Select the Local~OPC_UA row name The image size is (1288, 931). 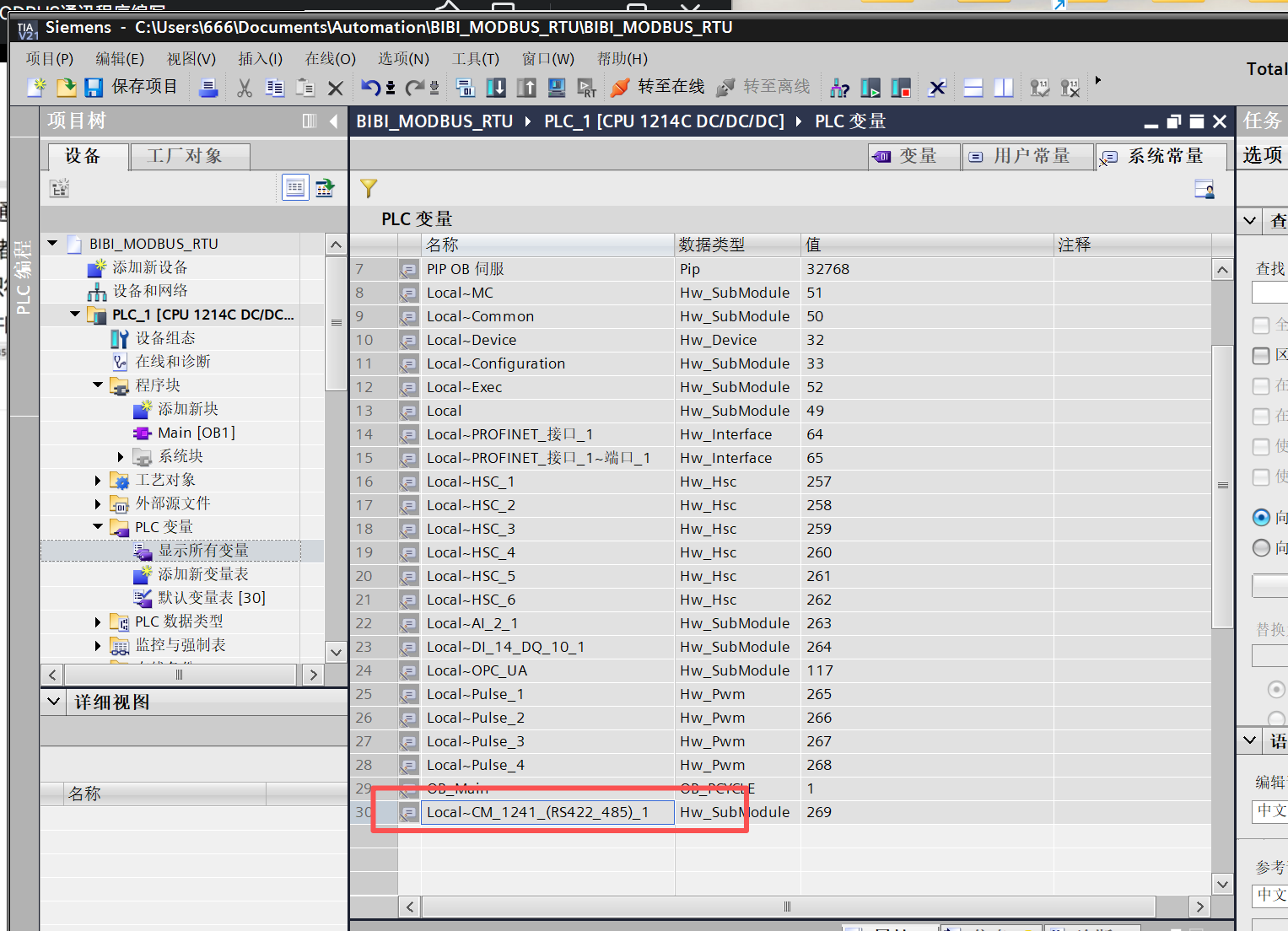pyautogui.click(x=477, y=670)
